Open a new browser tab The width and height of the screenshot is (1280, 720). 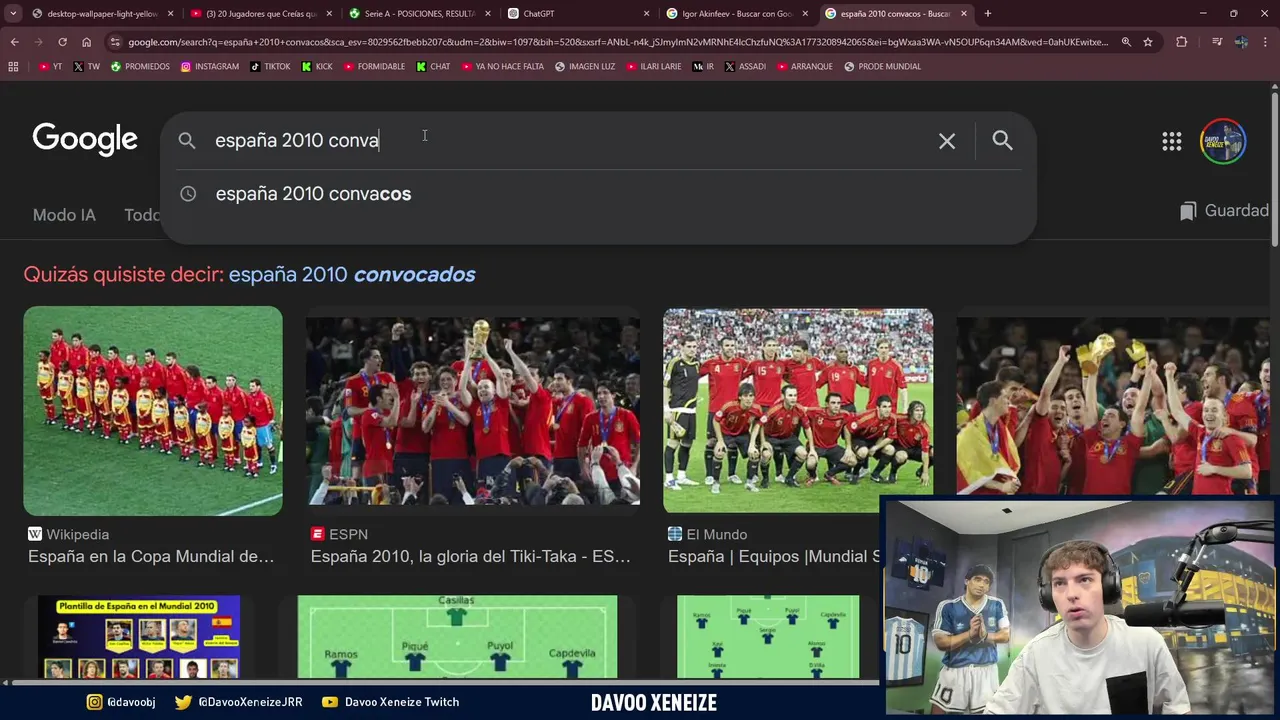click(x=988, y=14)
